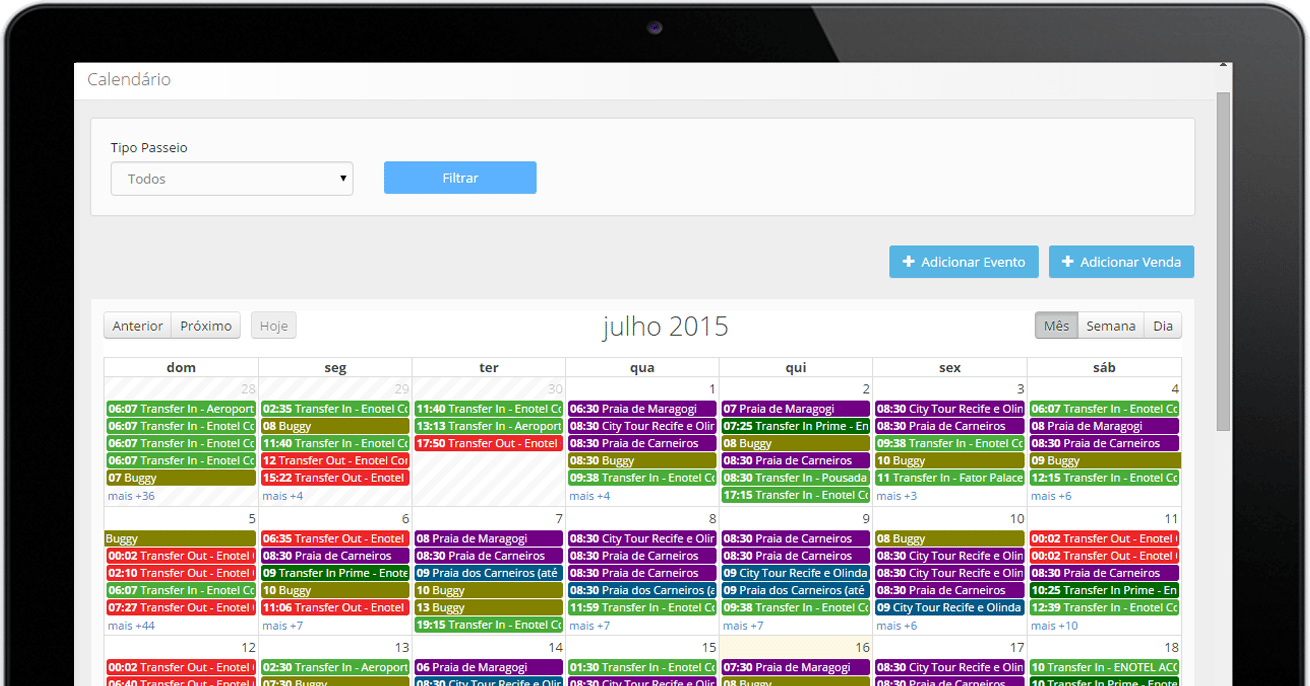Go to previous month with Anterior
The width and height of the screenshot is (1310, 686).
point(138,326)
